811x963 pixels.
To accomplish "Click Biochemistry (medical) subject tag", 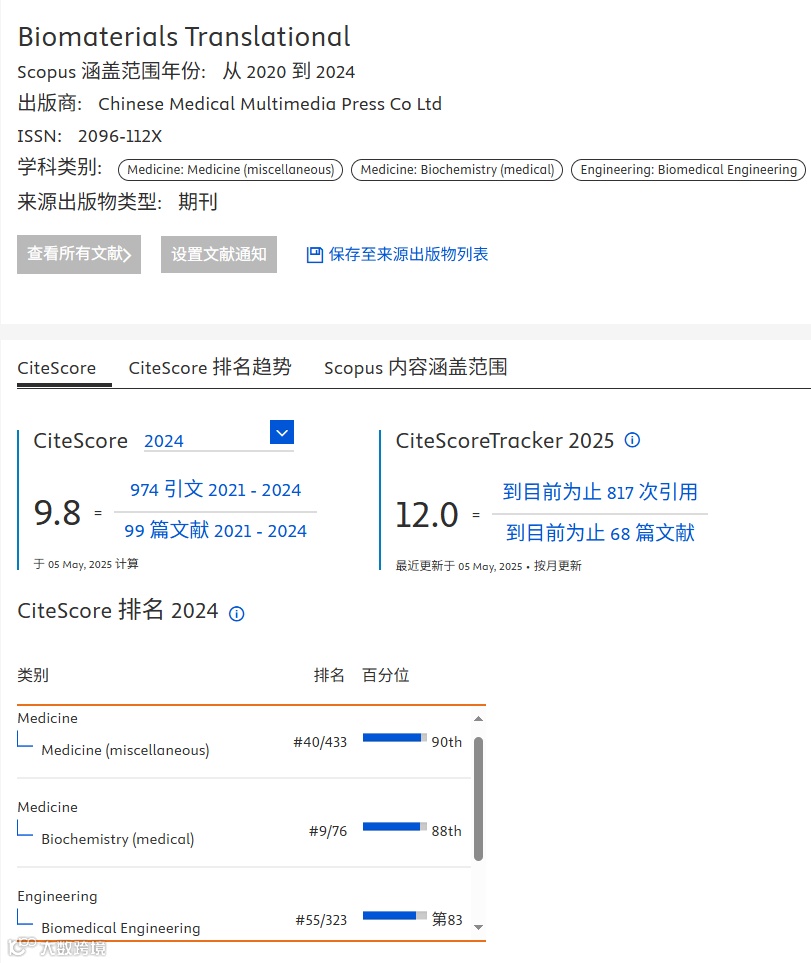I will (x=457, y=170).
